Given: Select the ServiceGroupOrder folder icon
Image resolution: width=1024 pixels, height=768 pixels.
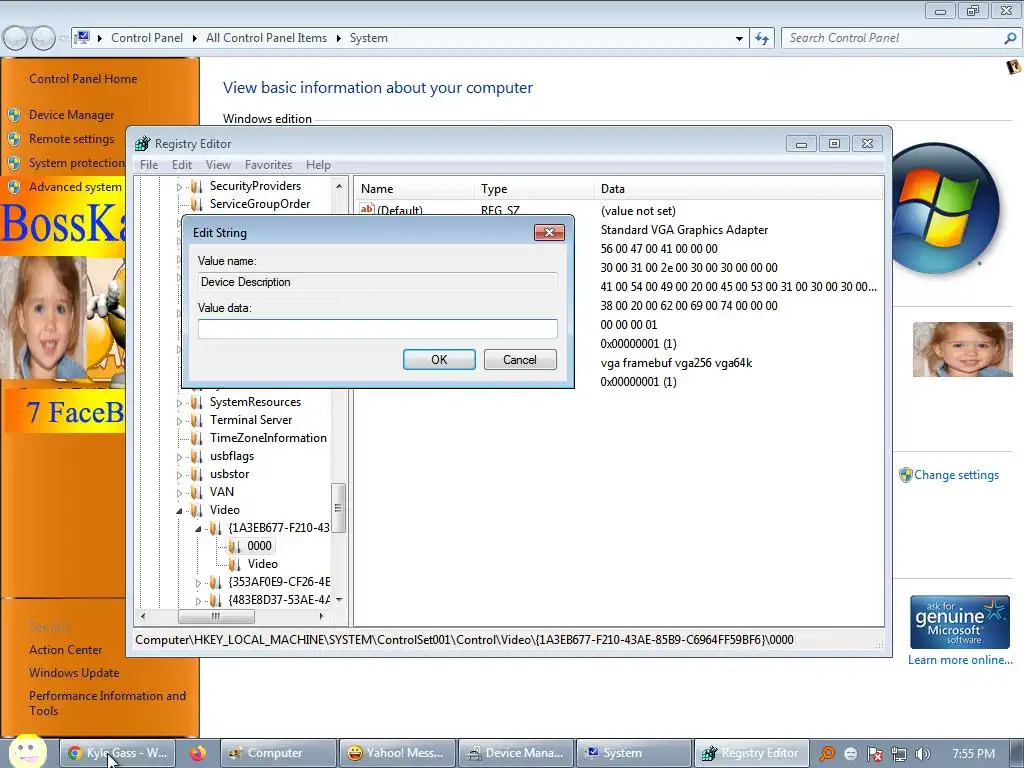Looking at the screenshot, I should tap(196, 204).
